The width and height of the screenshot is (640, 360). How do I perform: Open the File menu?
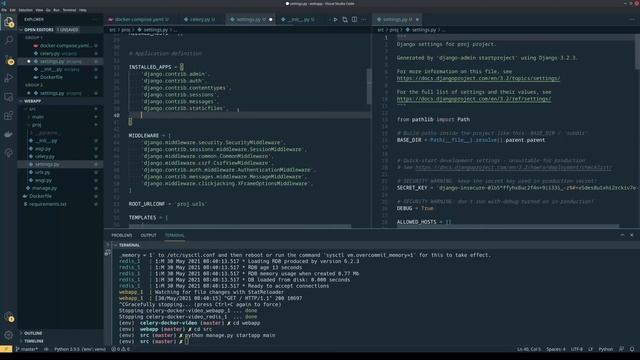4,10
